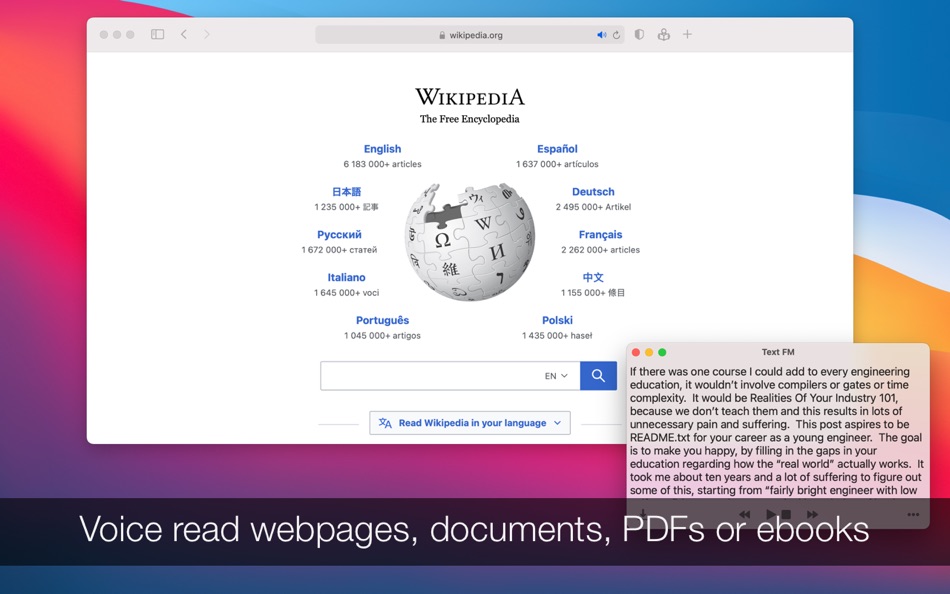
Task: Click "2 262 000+ articles" text
Action: pyautogui.click(x=600, y=250)
